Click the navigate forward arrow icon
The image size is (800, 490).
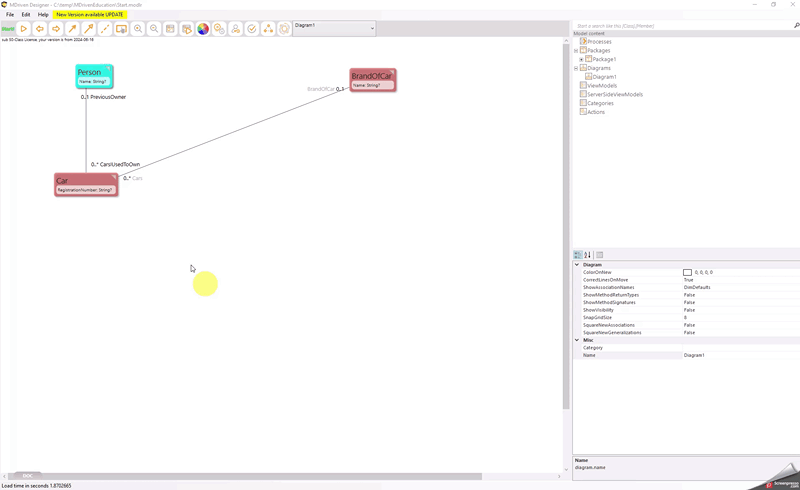(56, 29)
